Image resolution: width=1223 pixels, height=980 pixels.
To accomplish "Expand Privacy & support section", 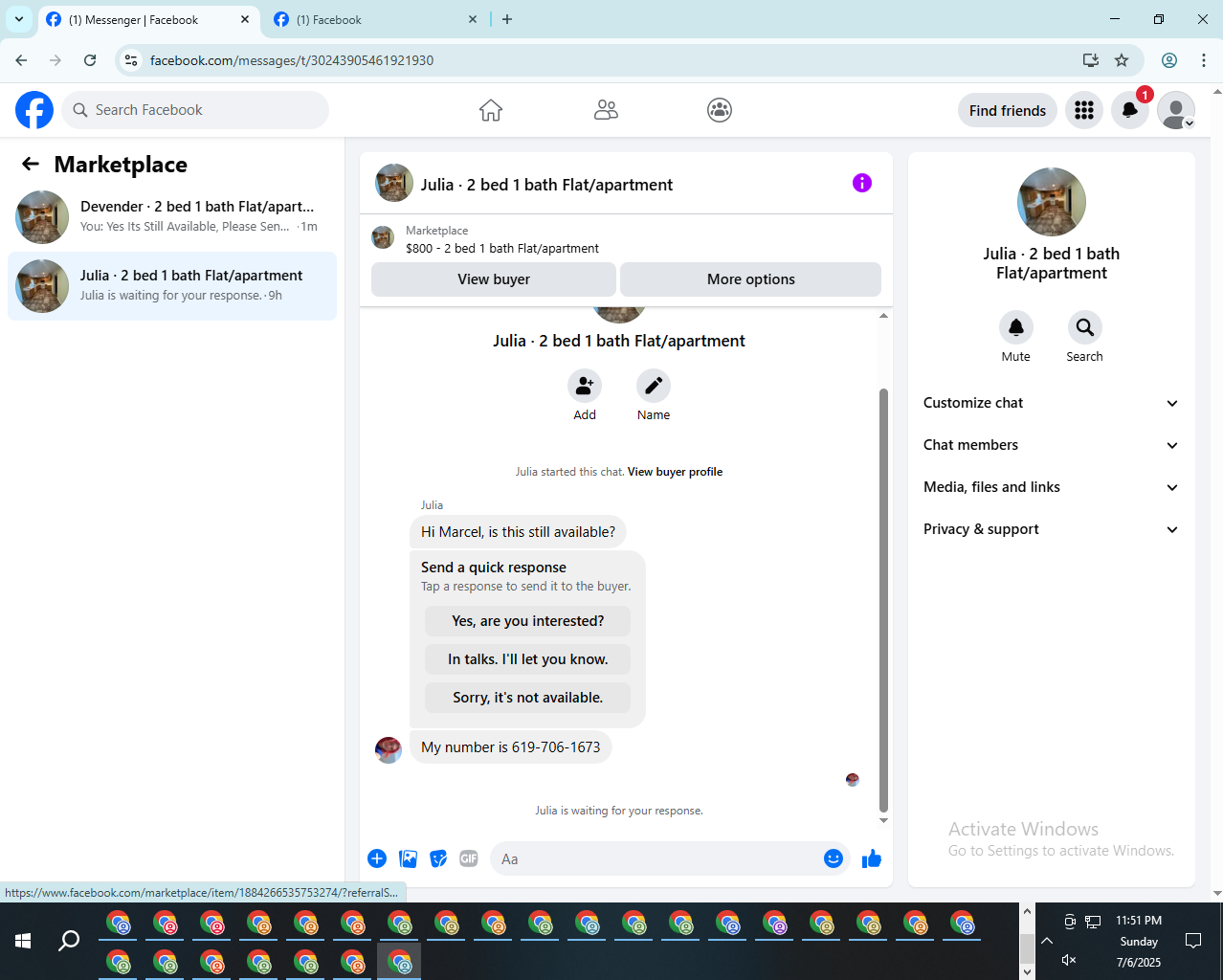I will click(x=1051, y=529).
